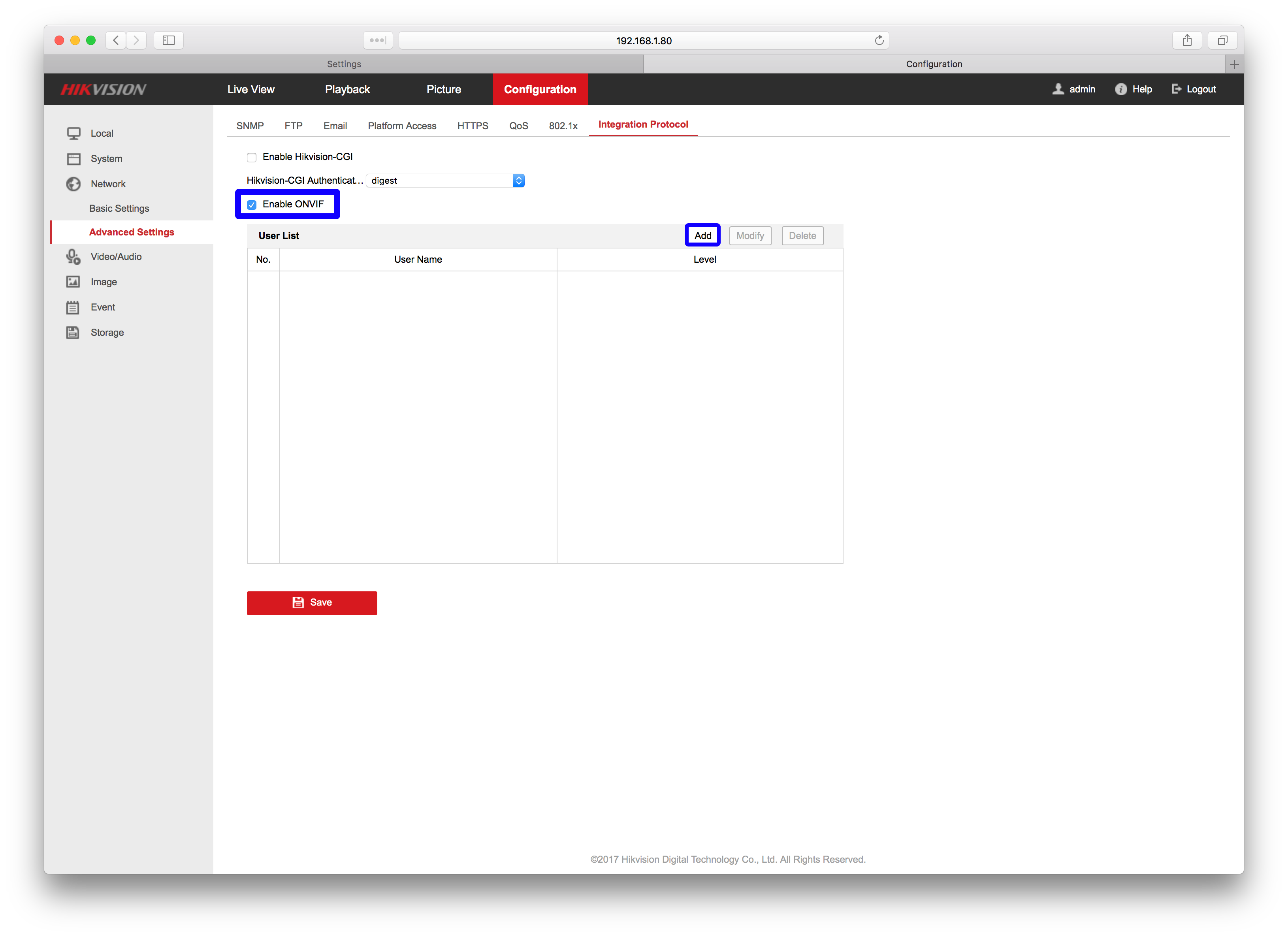Click the Modify user button
This screenshot has width=1288, height=937.
tap(750, 235)
